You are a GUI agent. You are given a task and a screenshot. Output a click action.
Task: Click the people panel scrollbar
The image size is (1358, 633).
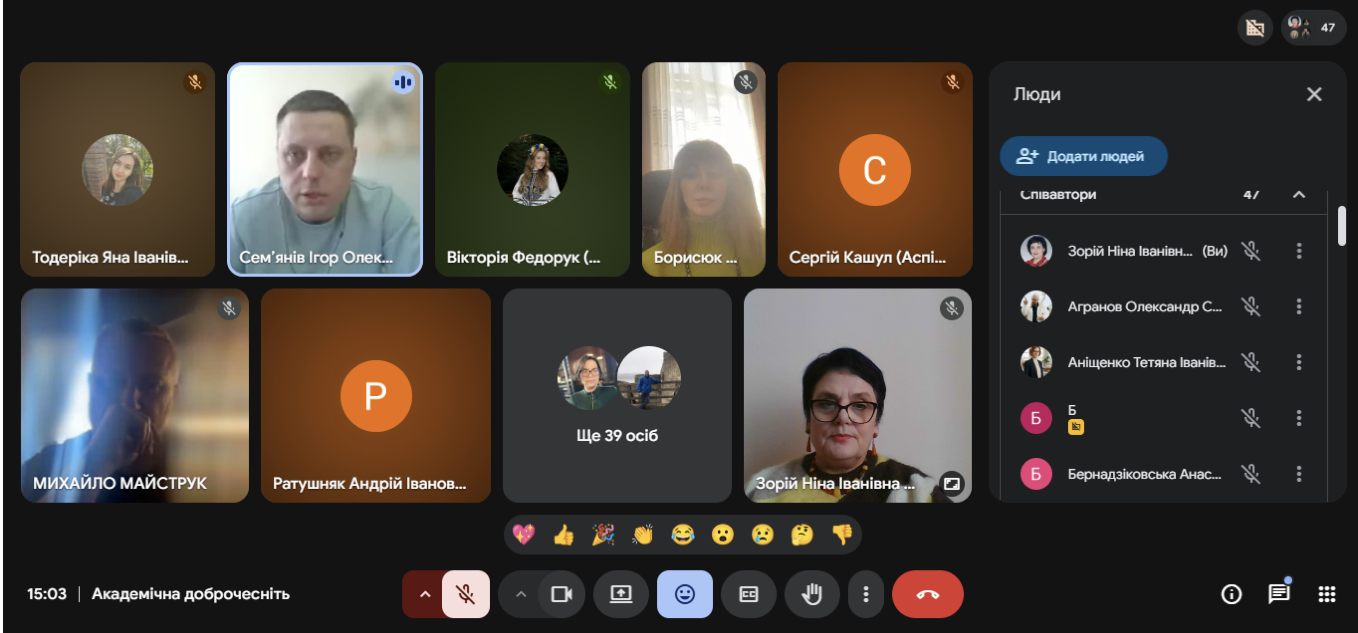pyautogui.click(x=1341, y=226)
